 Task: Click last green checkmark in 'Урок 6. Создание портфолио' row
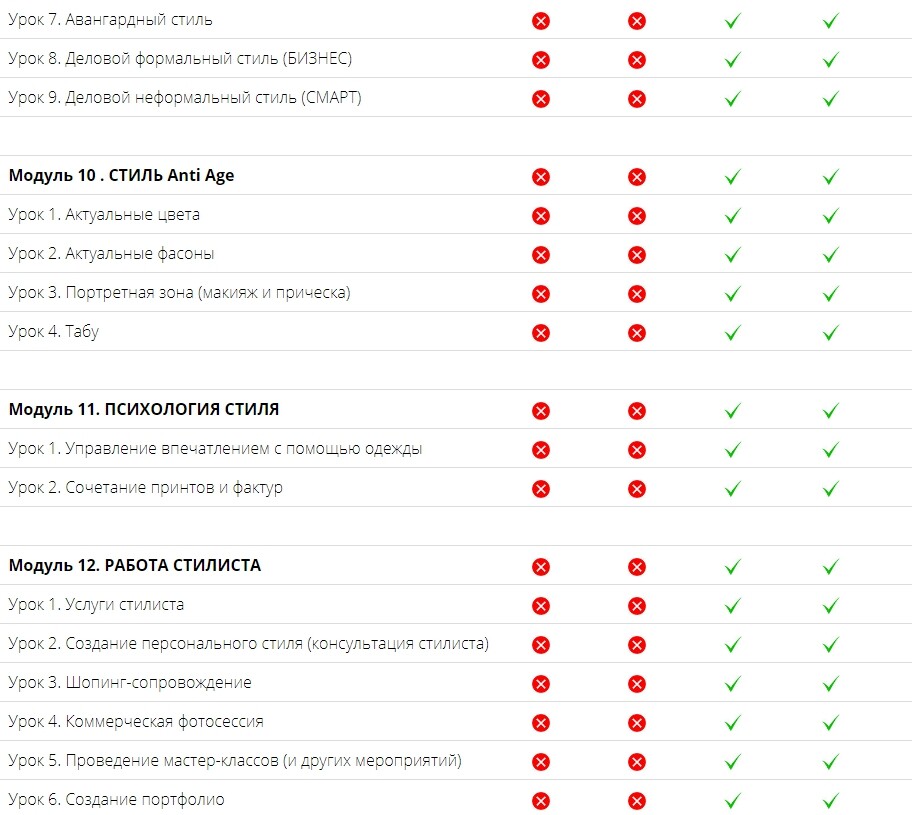point(831,800)
